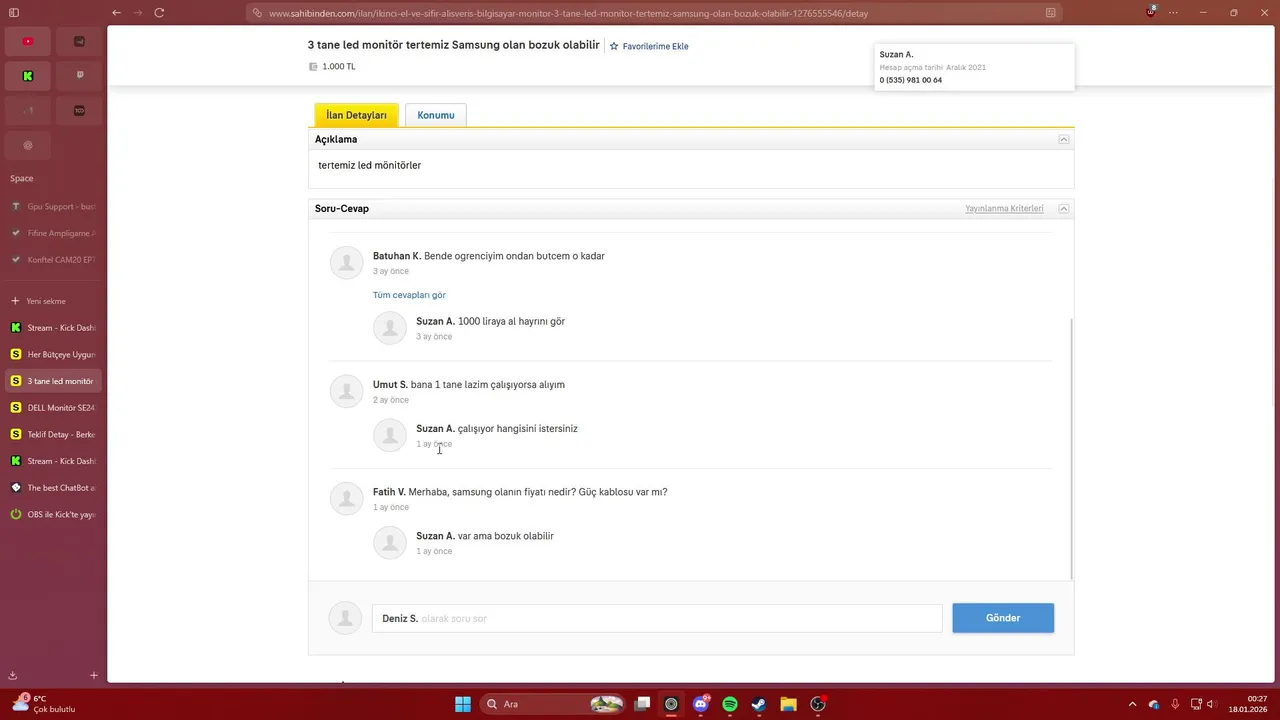The height and width of the screenshot is (720, 1280).
Task: Open 'Stream - Kick Dash' first sidebar tab
Action: pos(53,328)
